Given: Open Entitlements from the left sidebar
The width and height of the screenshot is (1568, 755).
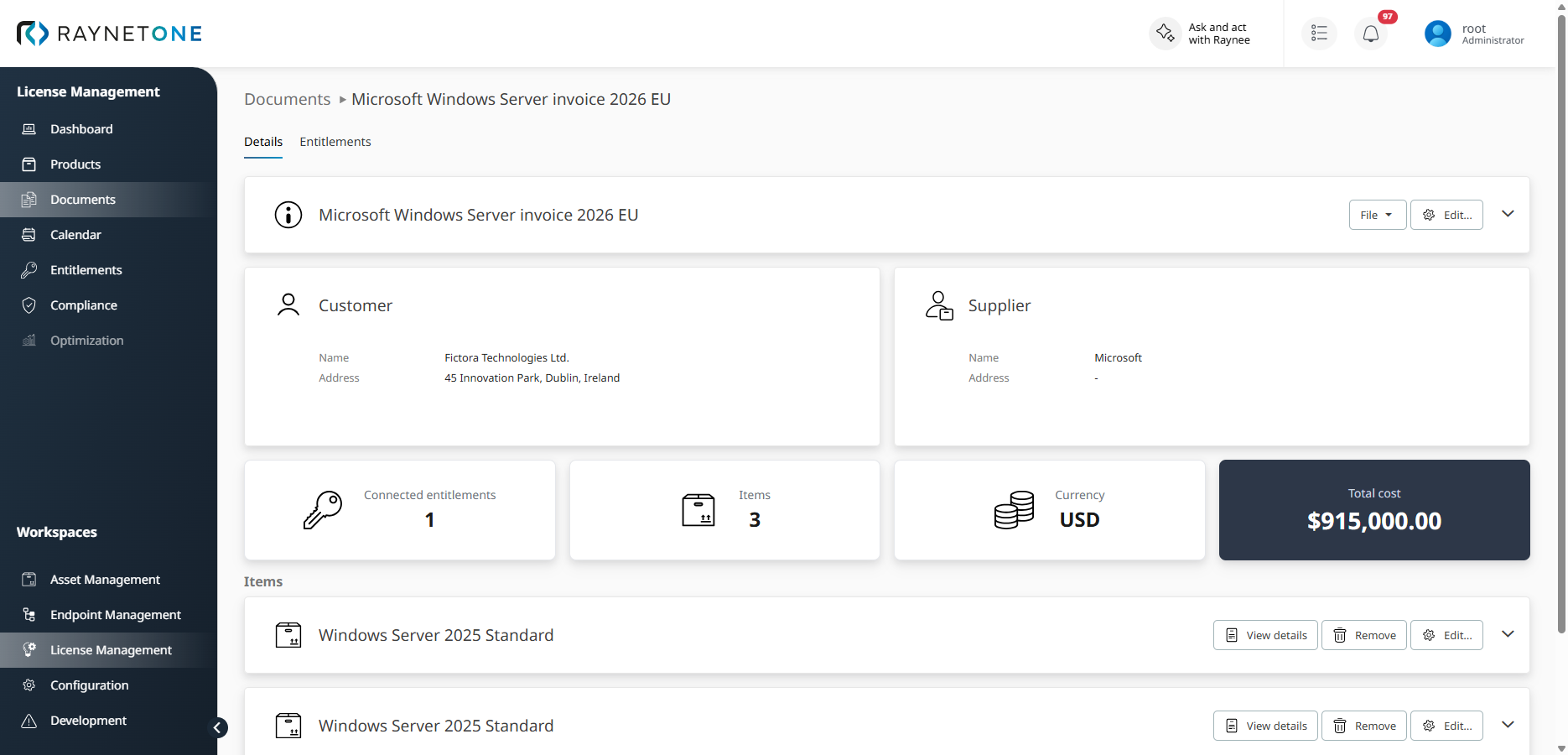Looking at the screenshot, I should pyautogui.click(x=108, y=270).
